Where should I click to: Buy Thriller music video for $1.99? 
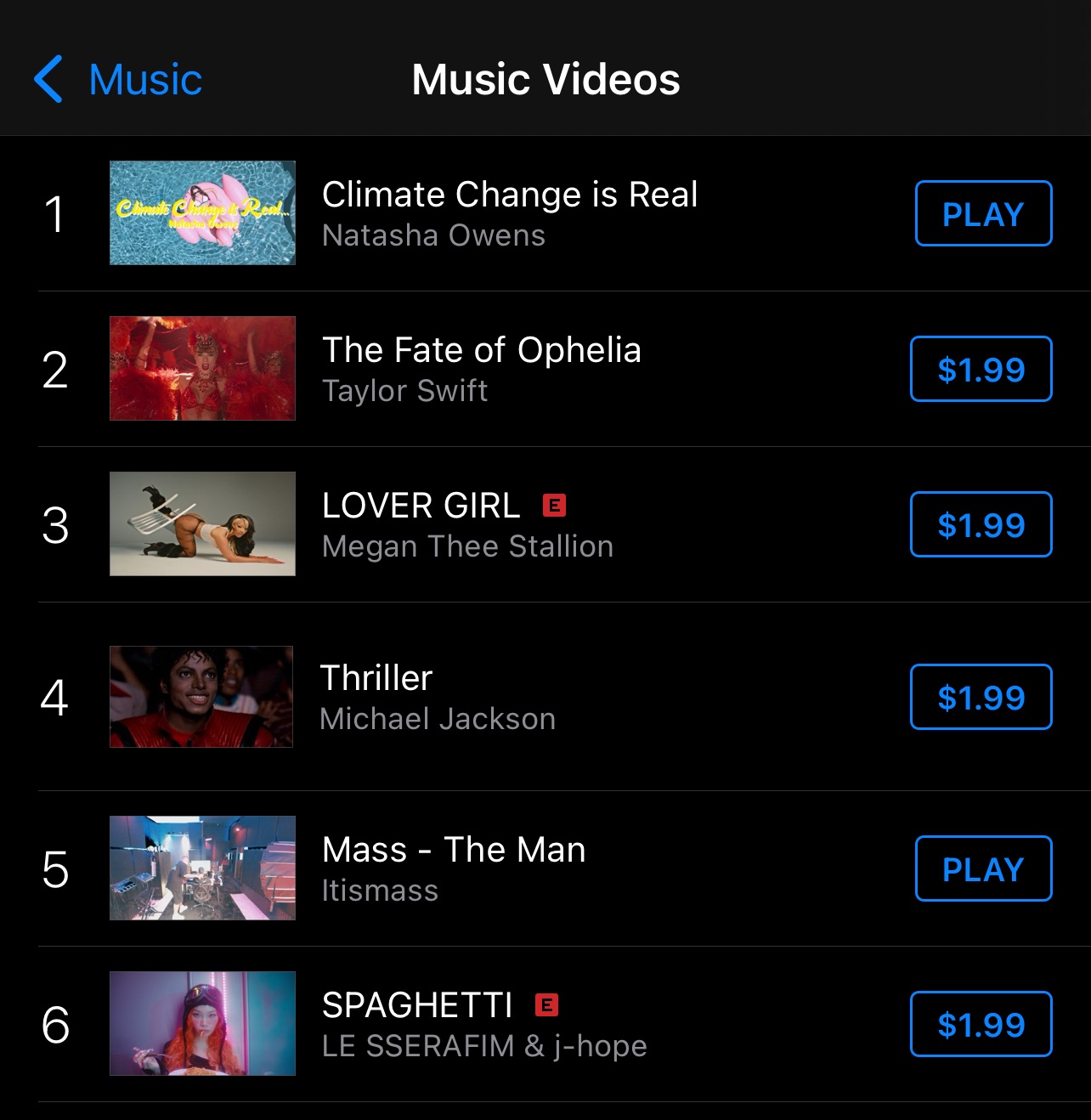981,697
